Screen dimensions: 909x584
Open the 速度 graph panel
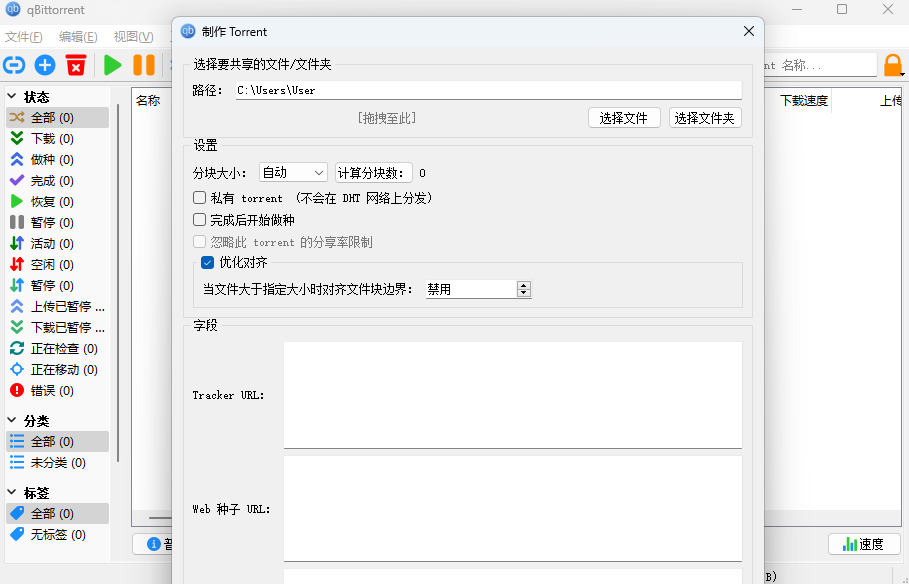862,543
